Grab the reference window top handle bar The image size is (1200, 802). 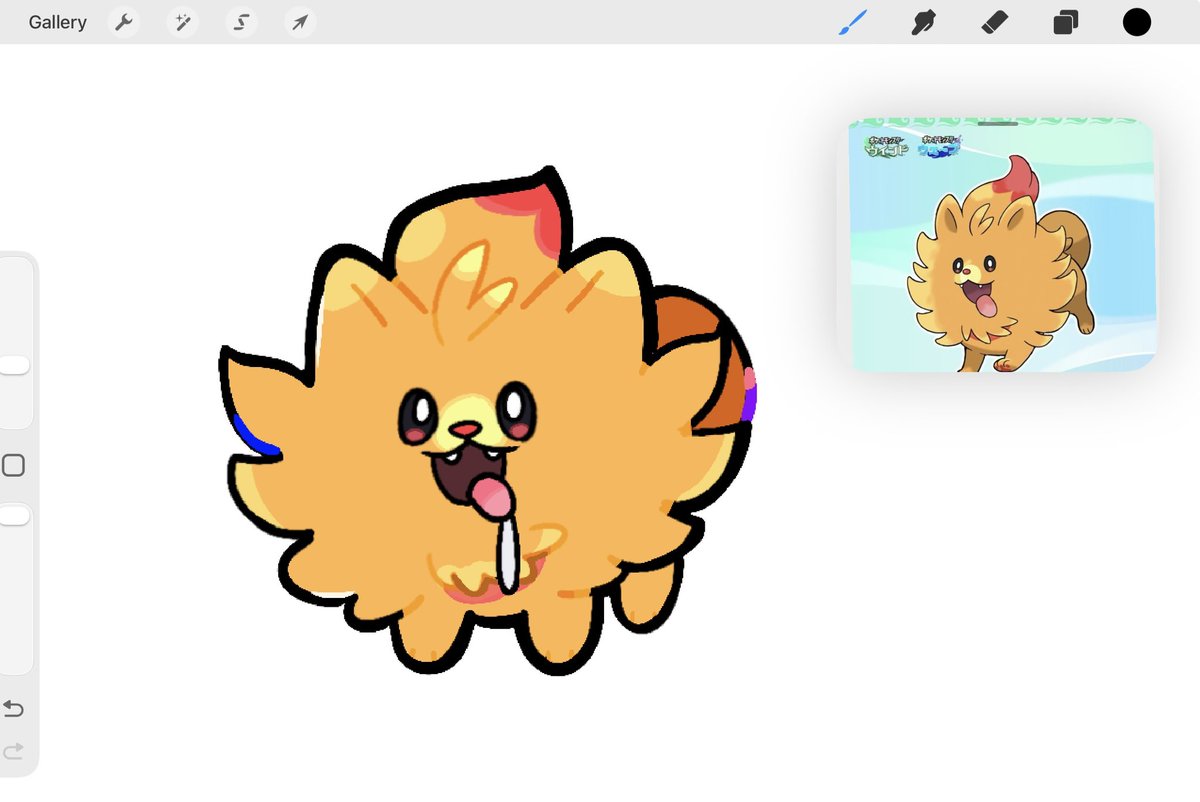pyautogui.click(x=998, y=124)
